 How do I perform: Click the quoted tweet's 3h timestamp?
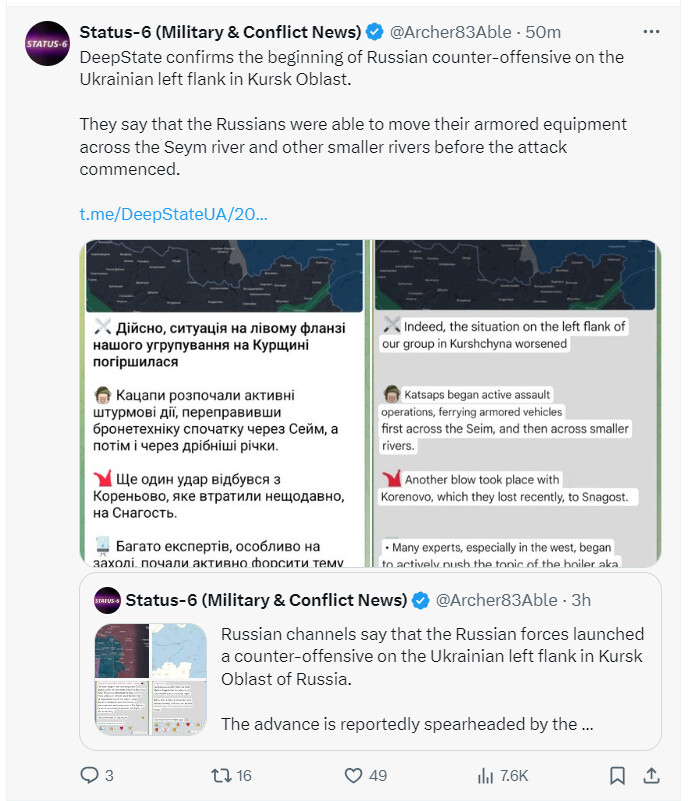pyautogui.click(x=581, y=600)
